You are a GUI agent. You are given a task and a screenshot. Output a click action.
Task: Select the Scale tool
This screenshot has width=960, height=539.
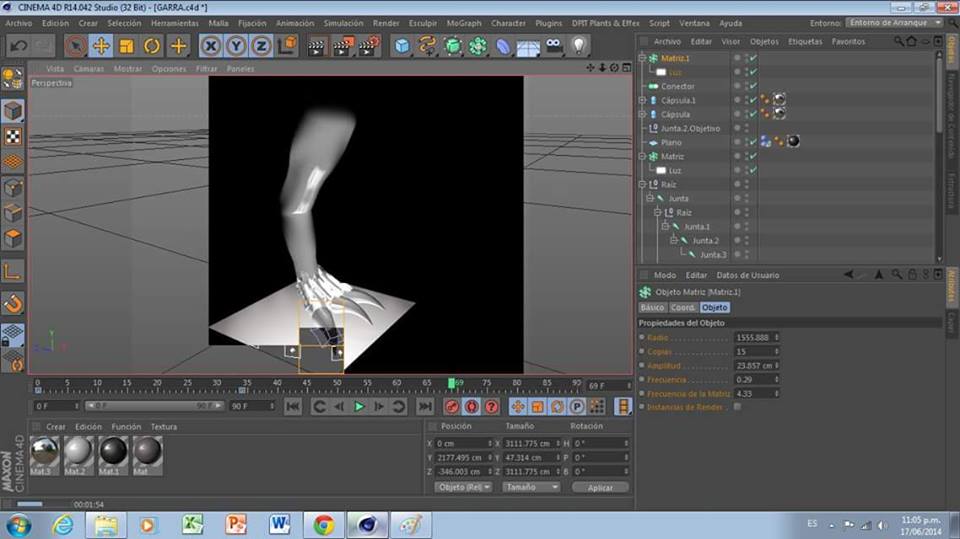click(127, 45)
